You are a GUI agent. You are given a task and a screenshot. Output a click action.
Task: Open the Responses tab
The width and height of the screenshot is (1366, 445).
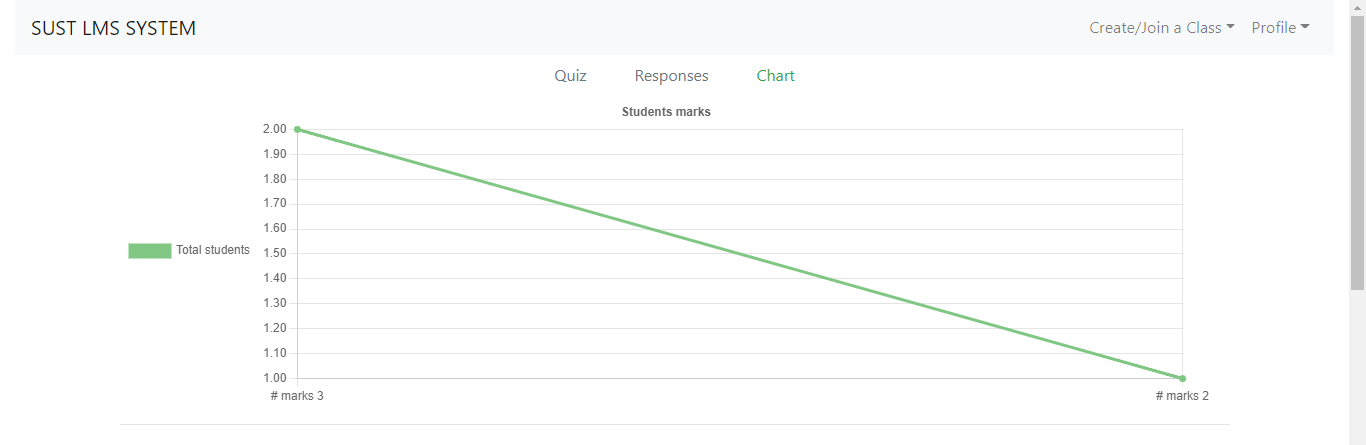coord(671,76)
